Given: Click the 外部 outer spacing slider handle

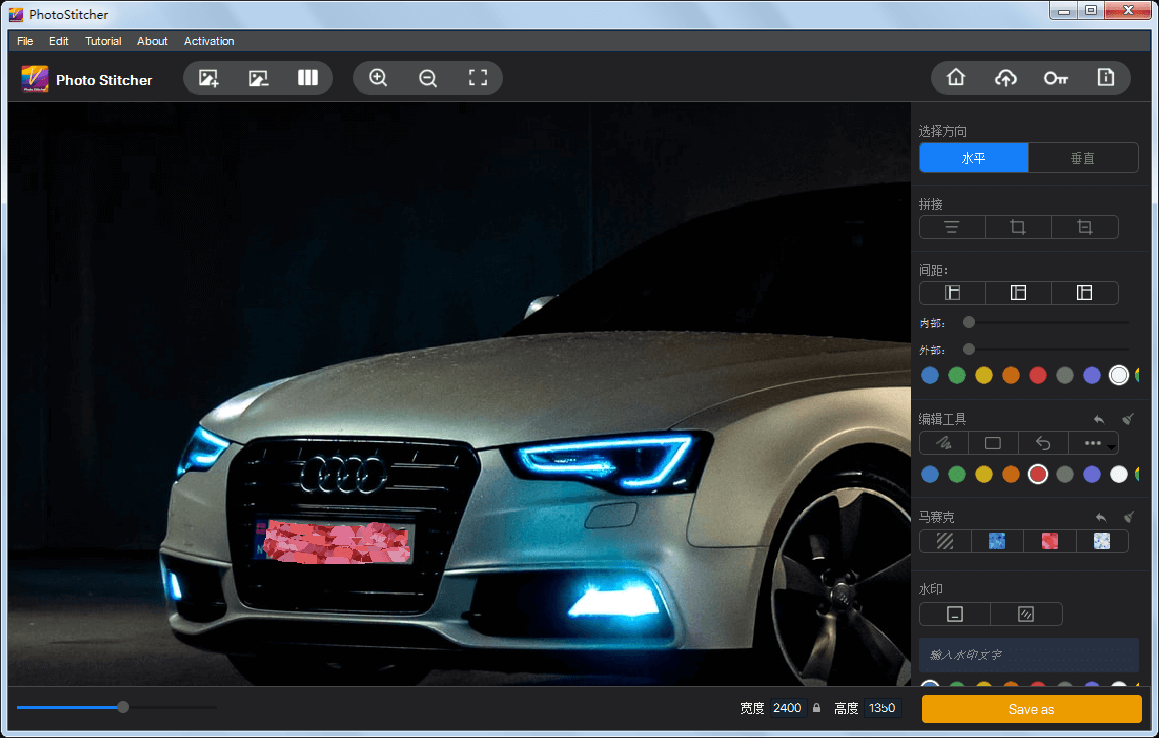Looking at the screenshot, I should [969, 349].
